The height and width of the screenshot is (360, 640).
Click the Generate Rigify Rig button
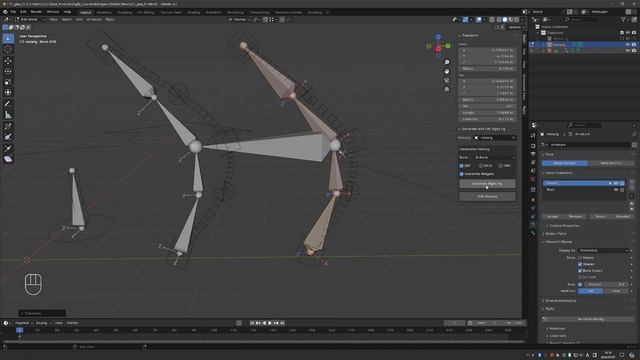pos(487,184)
